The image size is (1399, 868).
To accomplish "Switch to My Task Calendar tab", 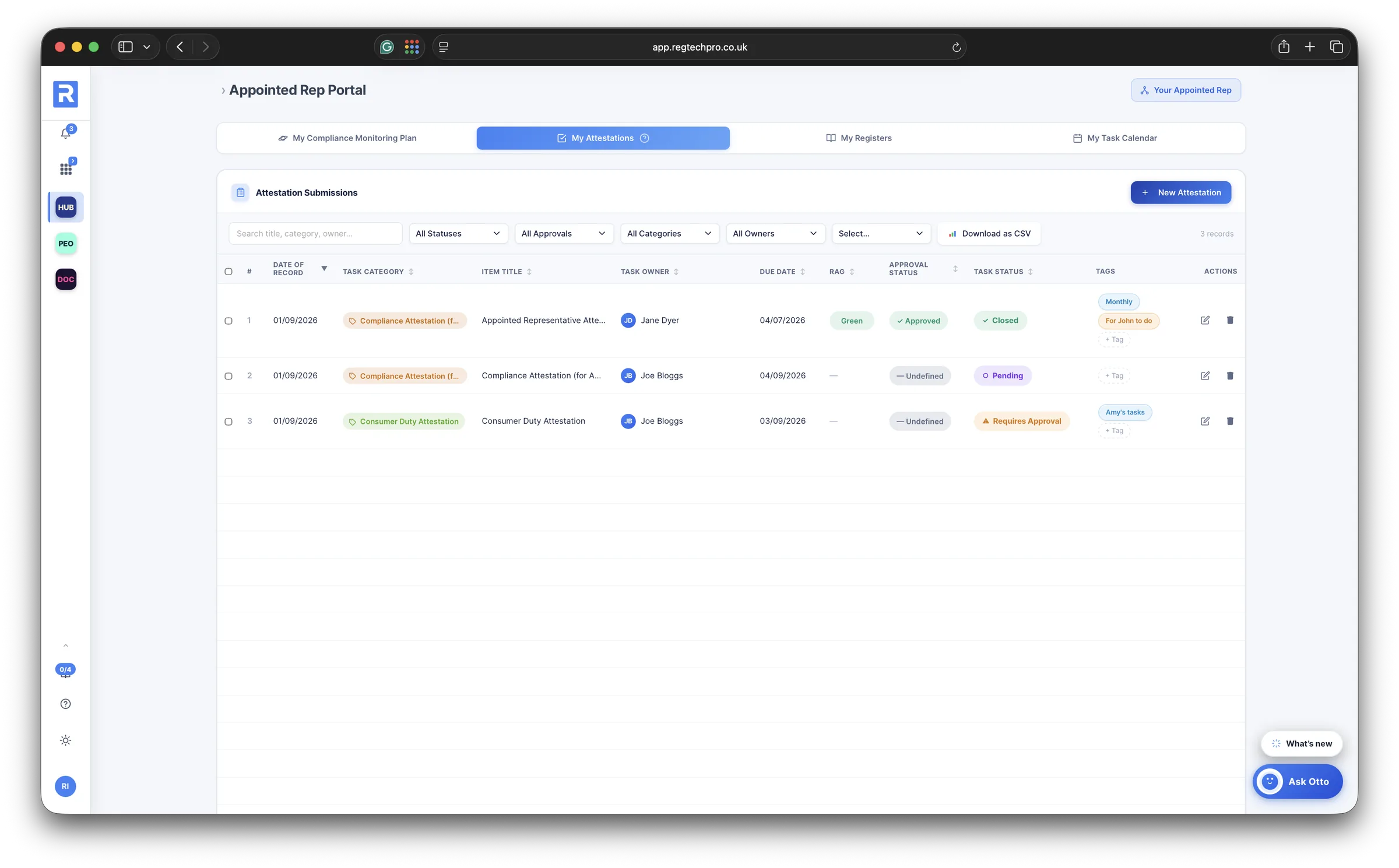I will coord(1115,138).
